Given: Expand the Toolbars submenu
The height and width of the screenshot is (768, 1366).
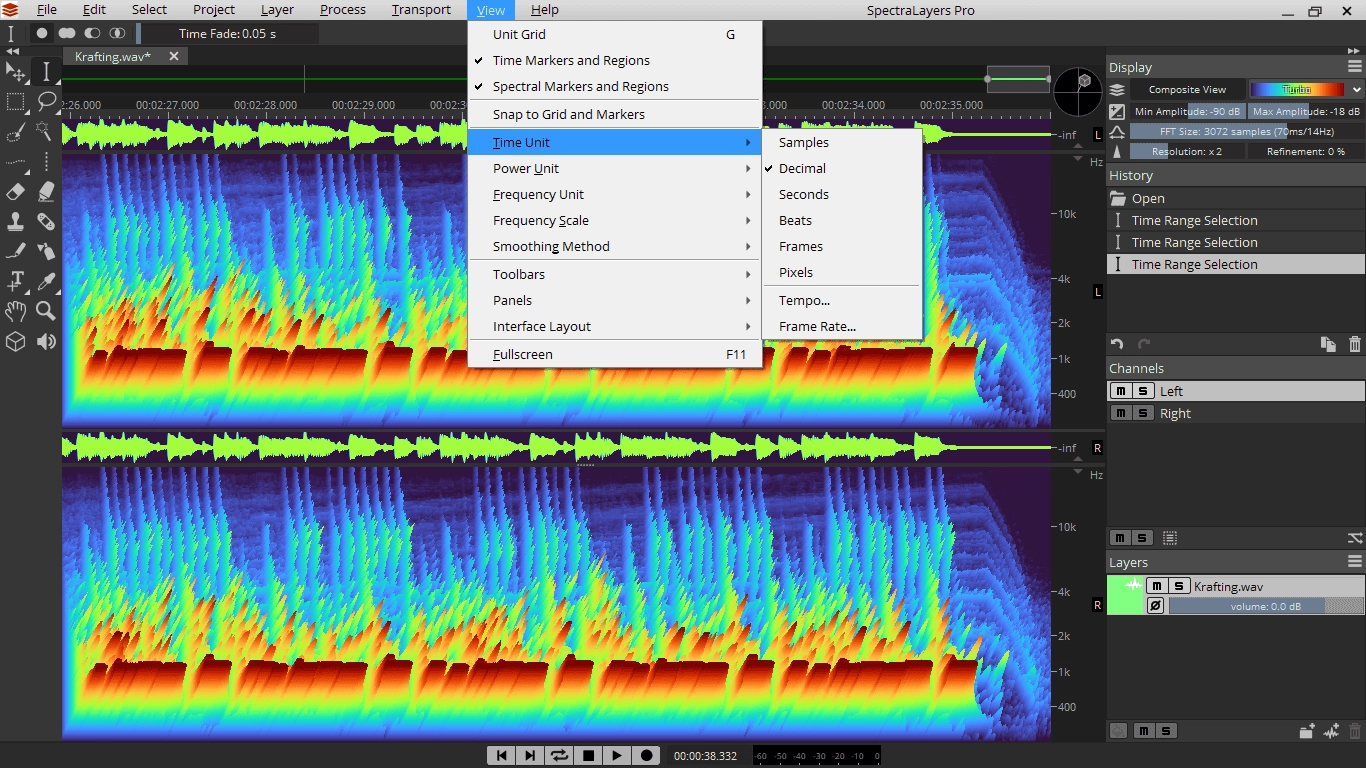Looking at the screenshot, I should 615,274.
